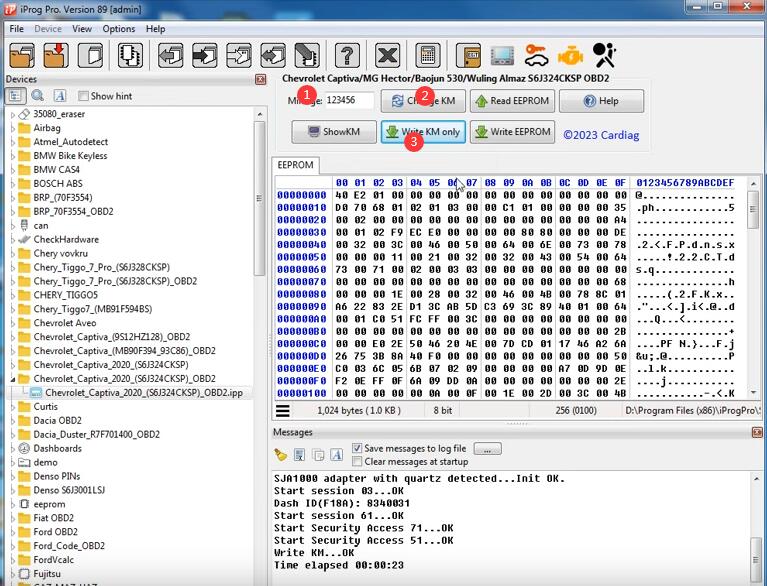Click the magnifier search icon in Devices panel
Image resolution: width=767 pixels, height=586 pixels.
38,96
